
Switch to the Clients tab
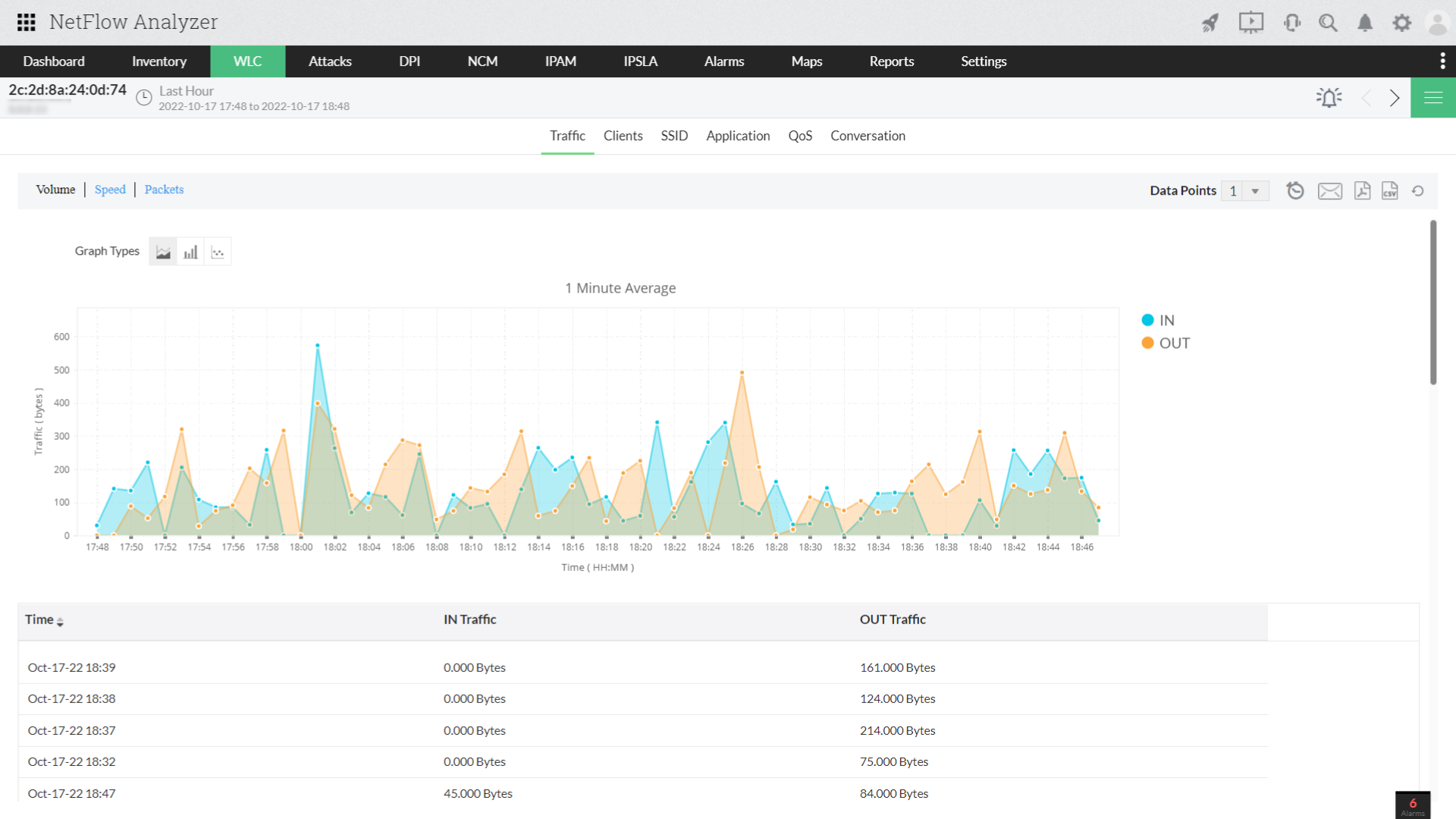tap(623, 136)
